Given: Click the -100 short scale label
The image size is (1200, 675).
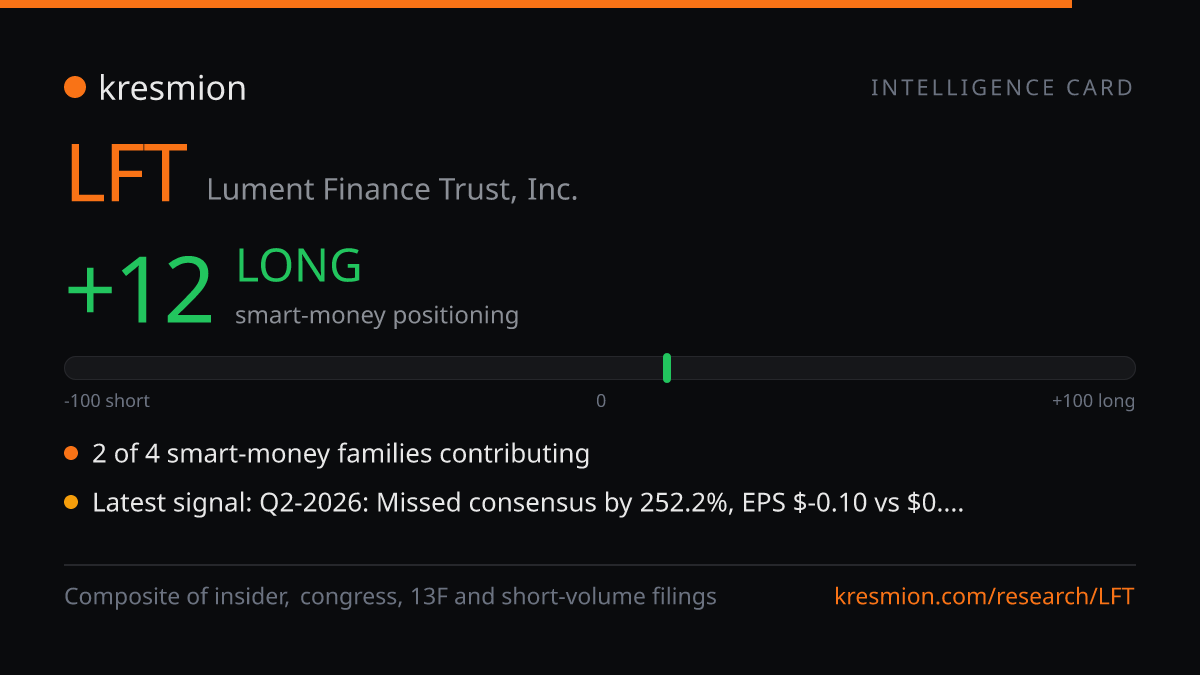Looking at the screenshot, I should pyautogui.click(x=107, y=401).
